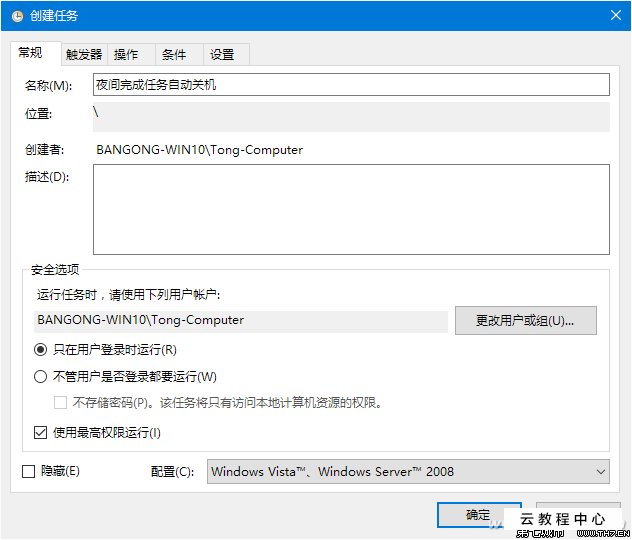Toggle the 不存储密码 checkbox
The height and width of the screenshot is (540, 632).
[60, 403]
